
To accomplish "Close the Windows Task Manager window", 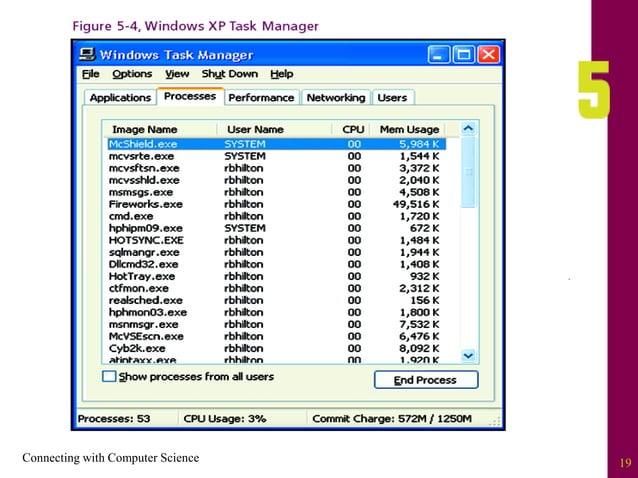I will click(x=488, y=54).
